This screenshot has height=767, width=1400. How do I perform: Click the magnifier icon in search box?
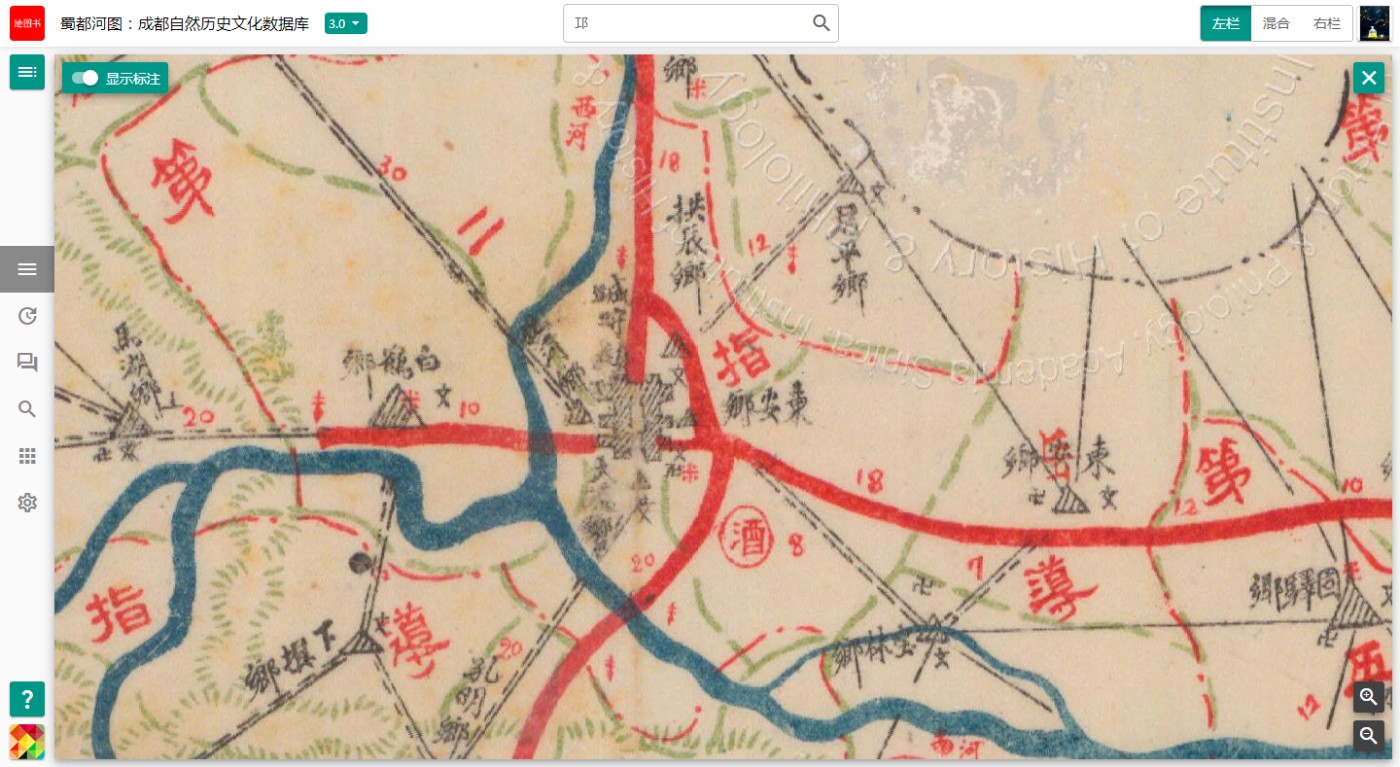point(821,23)
